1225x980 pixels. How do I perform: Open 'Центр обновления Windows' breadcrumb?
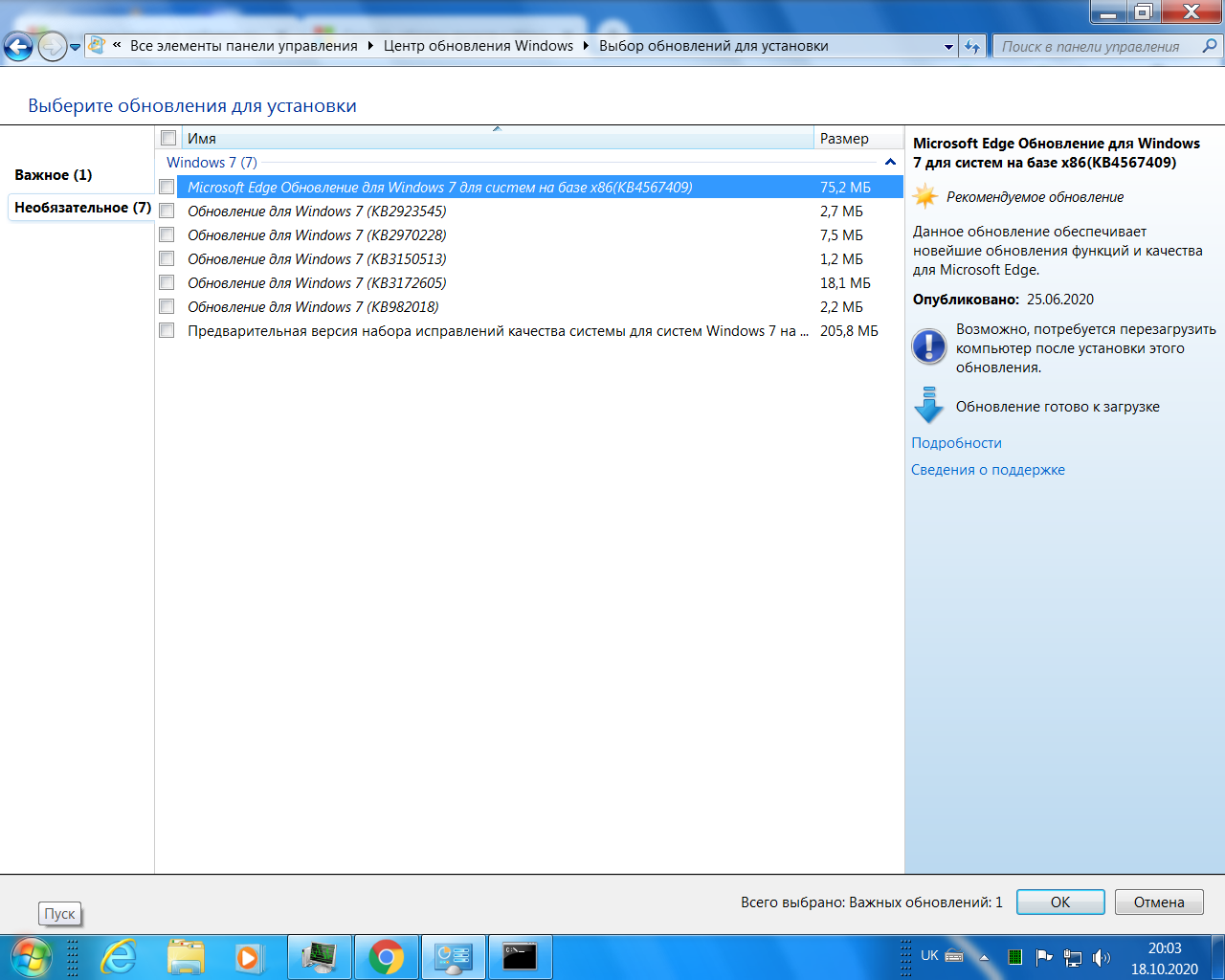point(479,46)
